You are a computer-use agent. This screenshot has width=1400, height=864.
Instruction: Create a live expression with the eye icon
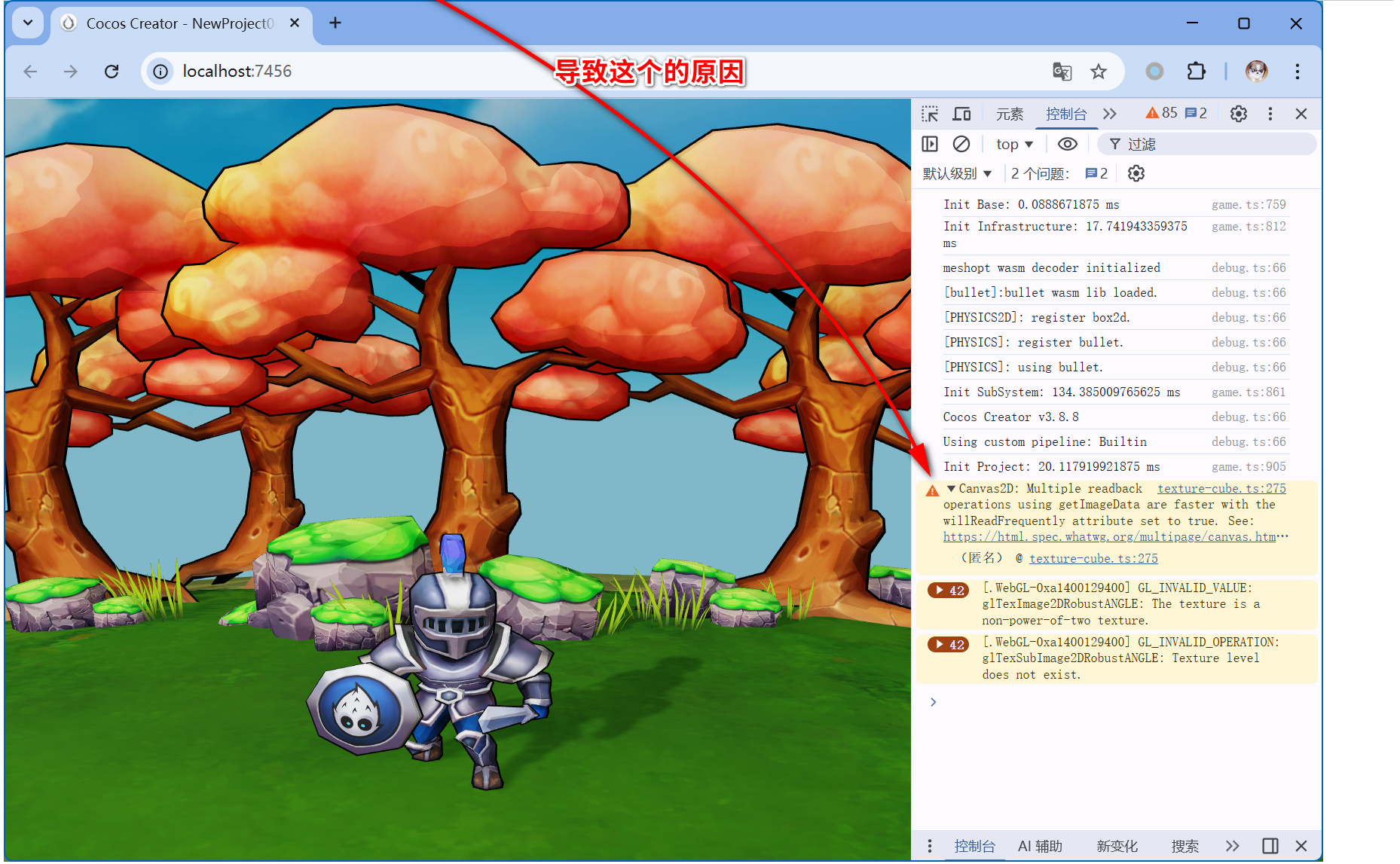pos(1068,144)
